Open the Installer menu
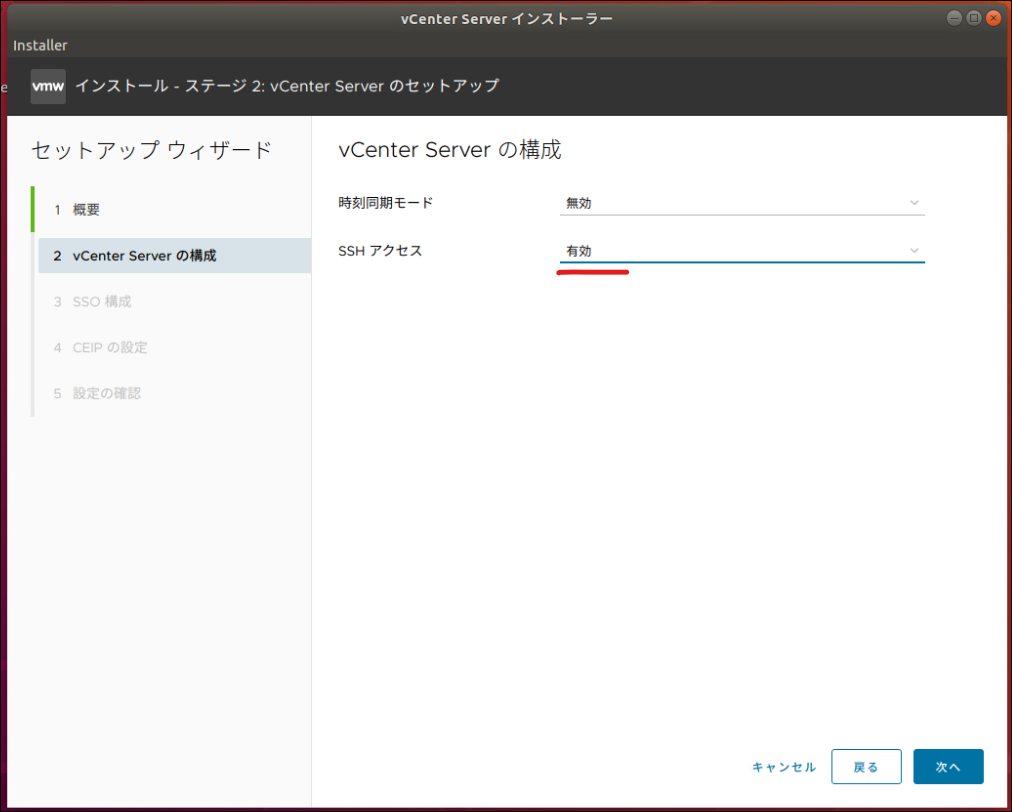The height and width of the screenshot is (812, 1012). click(40, 45)
